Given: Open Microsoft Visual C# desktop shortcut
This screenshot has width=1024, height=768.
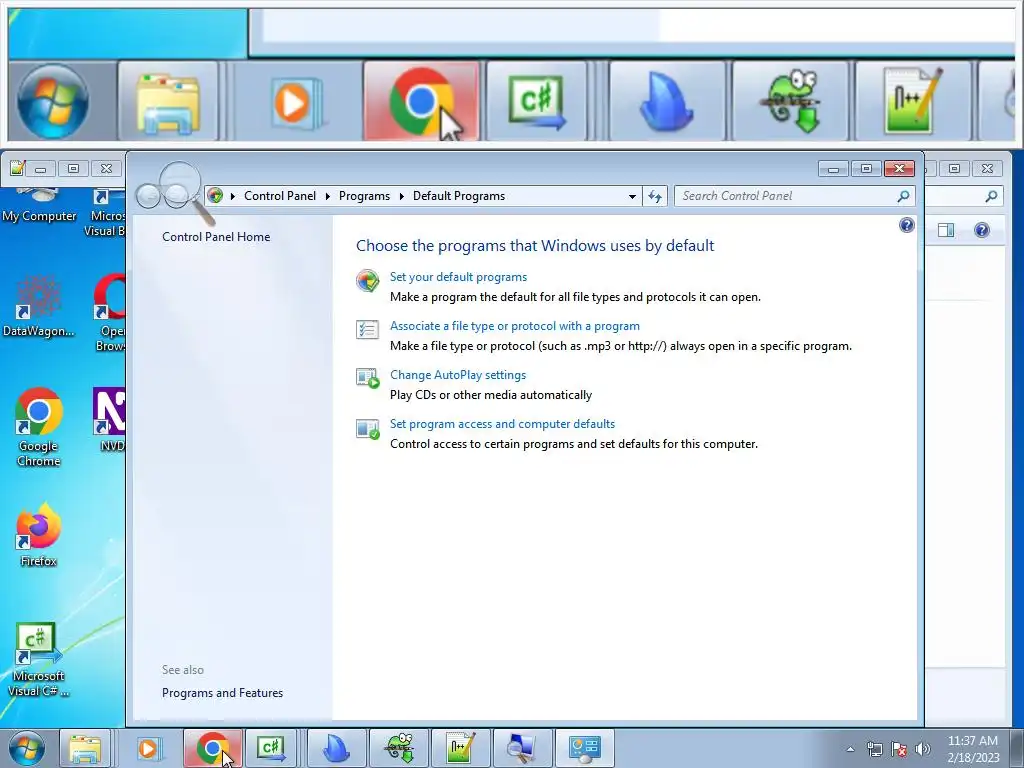Looking at the screenshot, I should coord(38,660).
